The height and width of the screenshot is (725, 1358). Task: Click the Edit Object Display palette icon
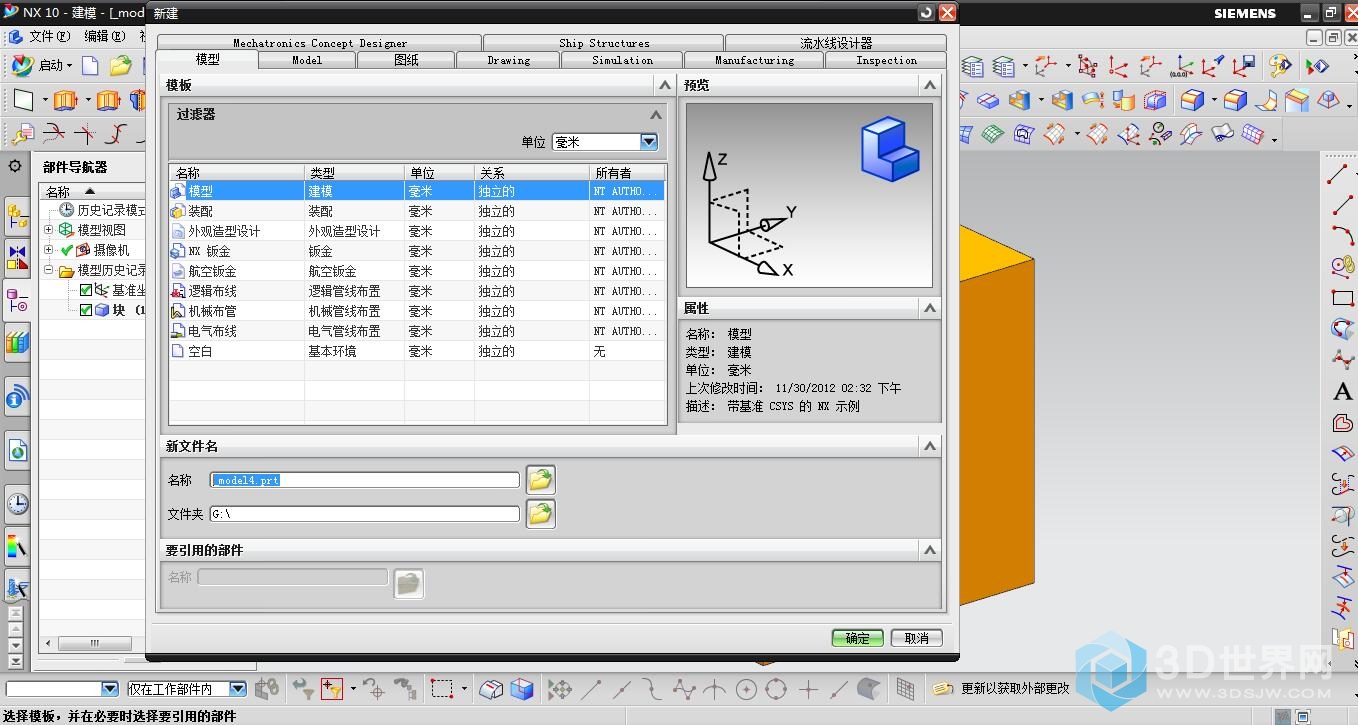tap(1280, 67)
